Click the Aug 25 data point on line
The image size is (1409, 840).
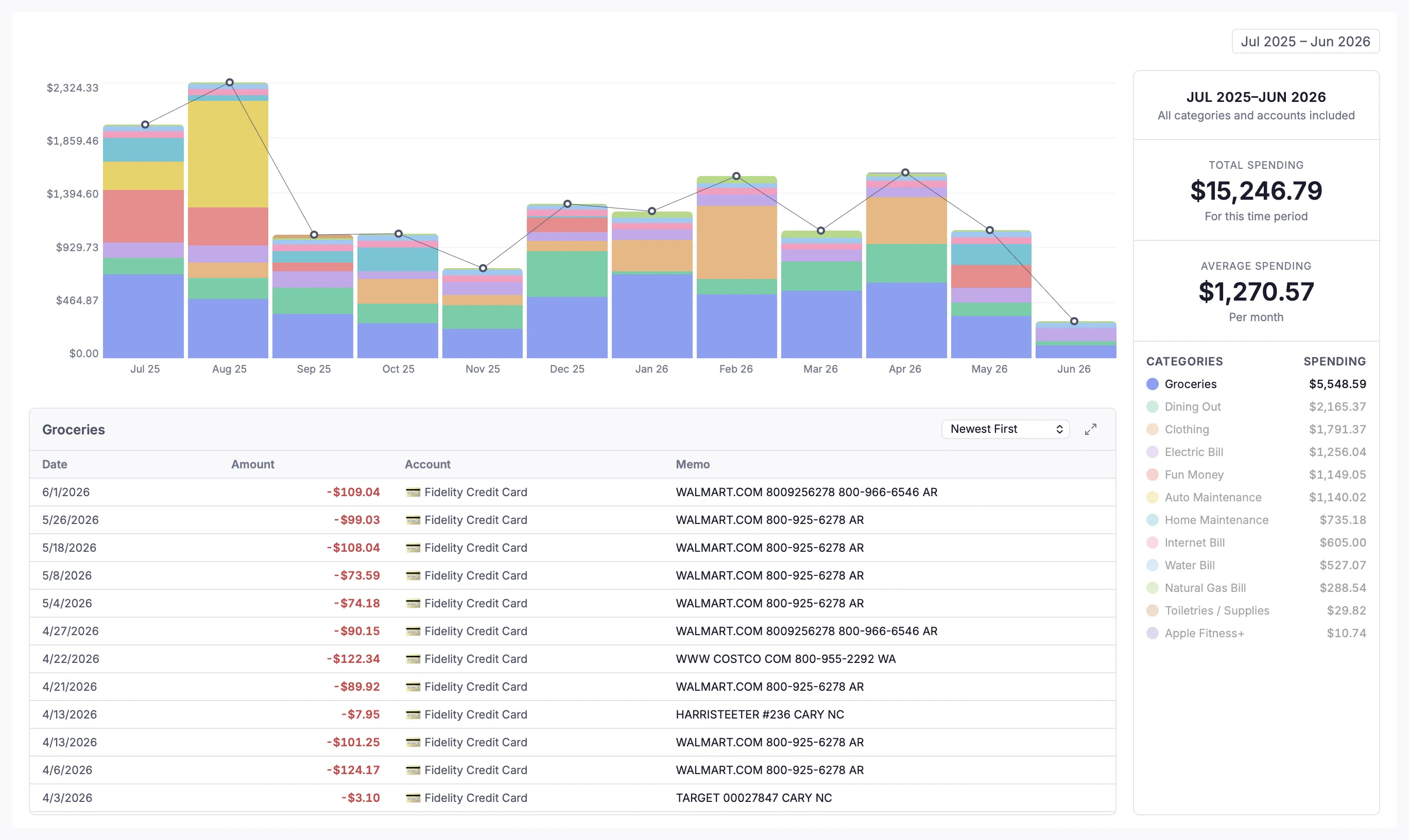(229, 83)
